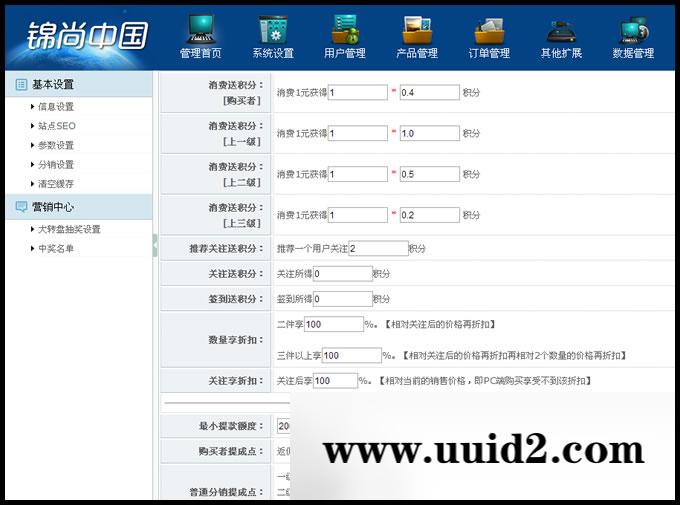Open 分销设置 in sidebar
Screen dimensions: 680x505
(x=56, y=164)
